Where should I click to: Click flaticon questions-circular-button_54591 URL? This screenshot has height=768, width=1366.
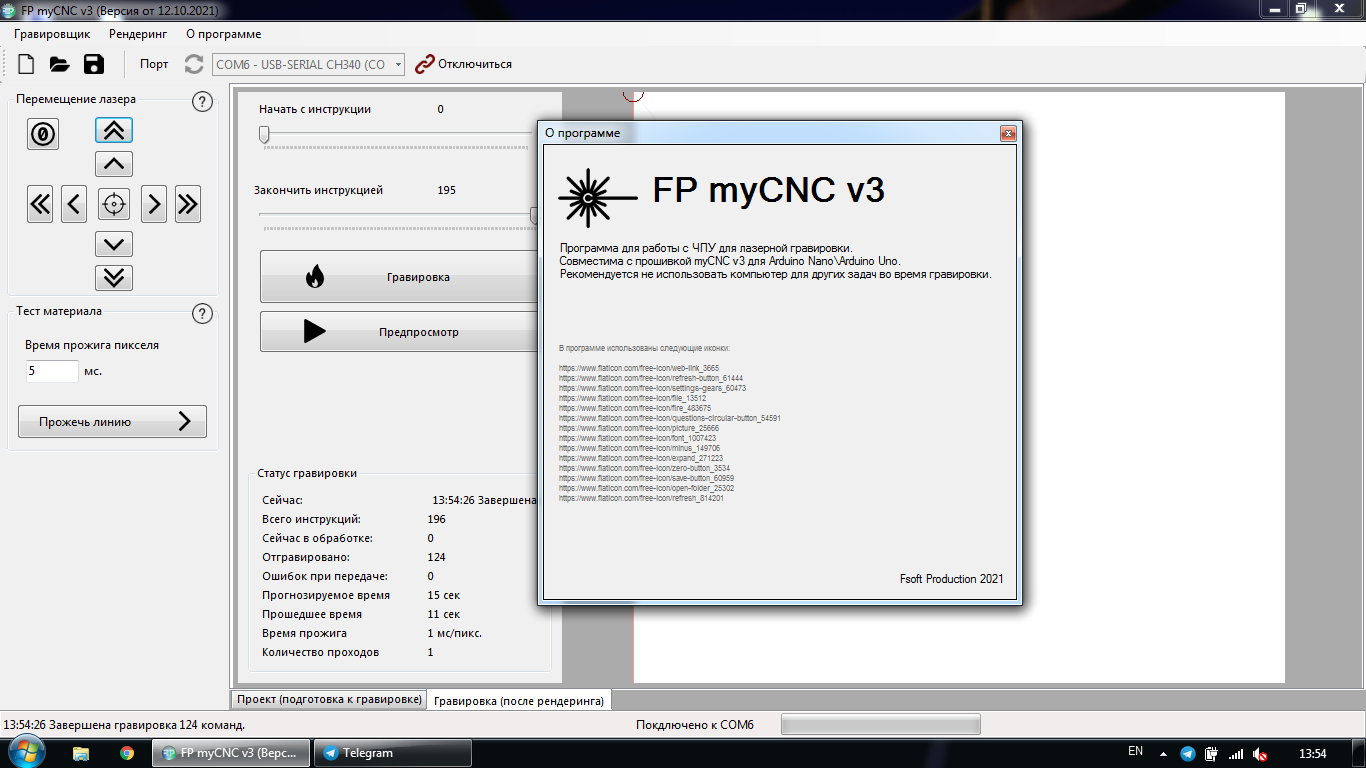670,418
